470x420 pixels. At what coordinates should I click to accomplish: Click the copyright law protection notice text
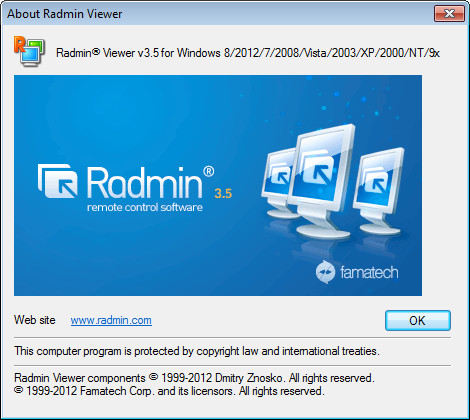[x=197, y=351]
